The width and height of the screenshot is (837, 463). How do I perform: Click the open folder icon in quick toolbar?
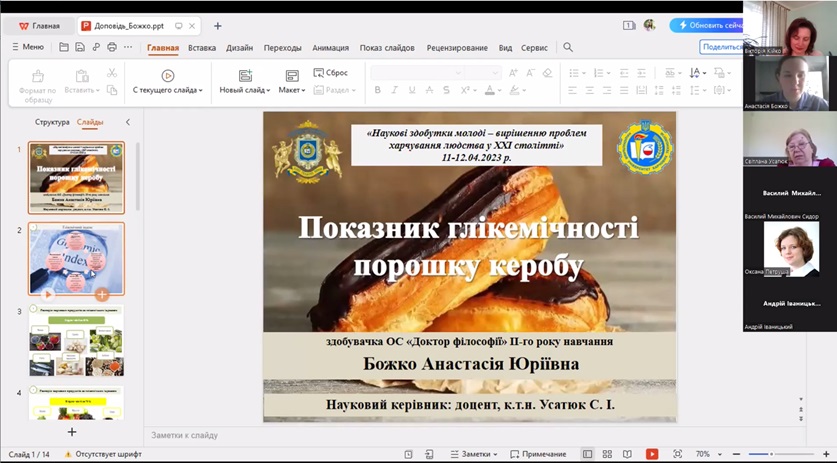click(64, 47)
